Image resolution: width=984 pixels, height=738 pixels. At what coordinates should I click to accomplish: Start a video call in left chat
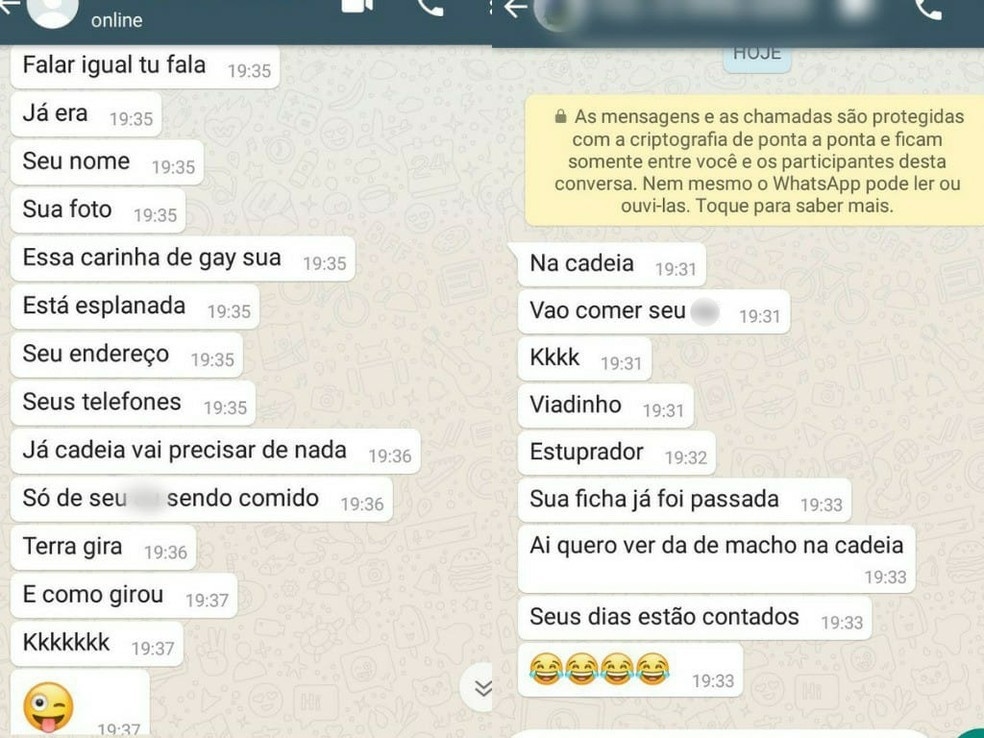357,6
